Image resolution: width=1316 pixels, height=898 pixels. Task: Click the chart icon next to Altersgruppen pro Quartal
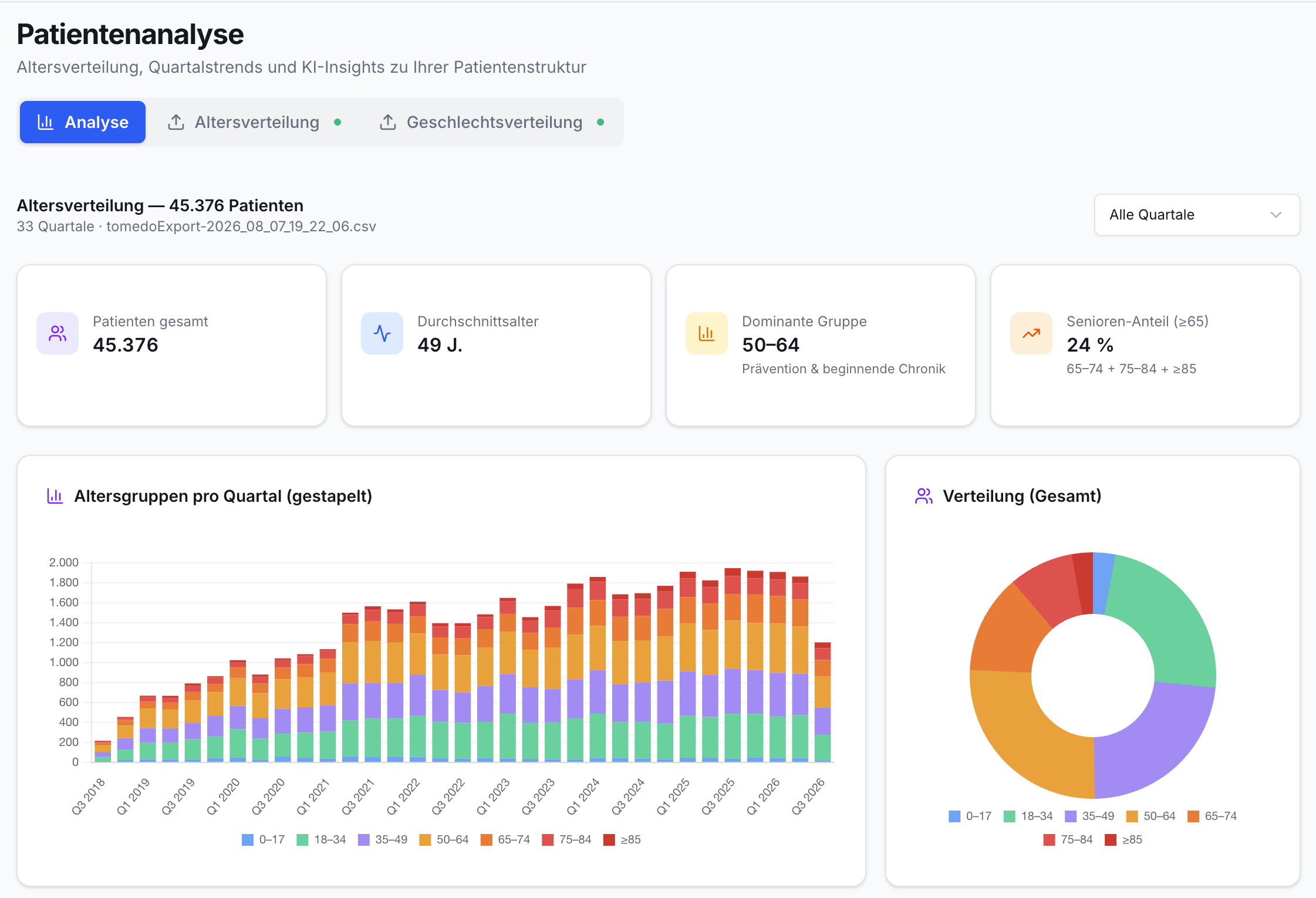pos(55,496)
